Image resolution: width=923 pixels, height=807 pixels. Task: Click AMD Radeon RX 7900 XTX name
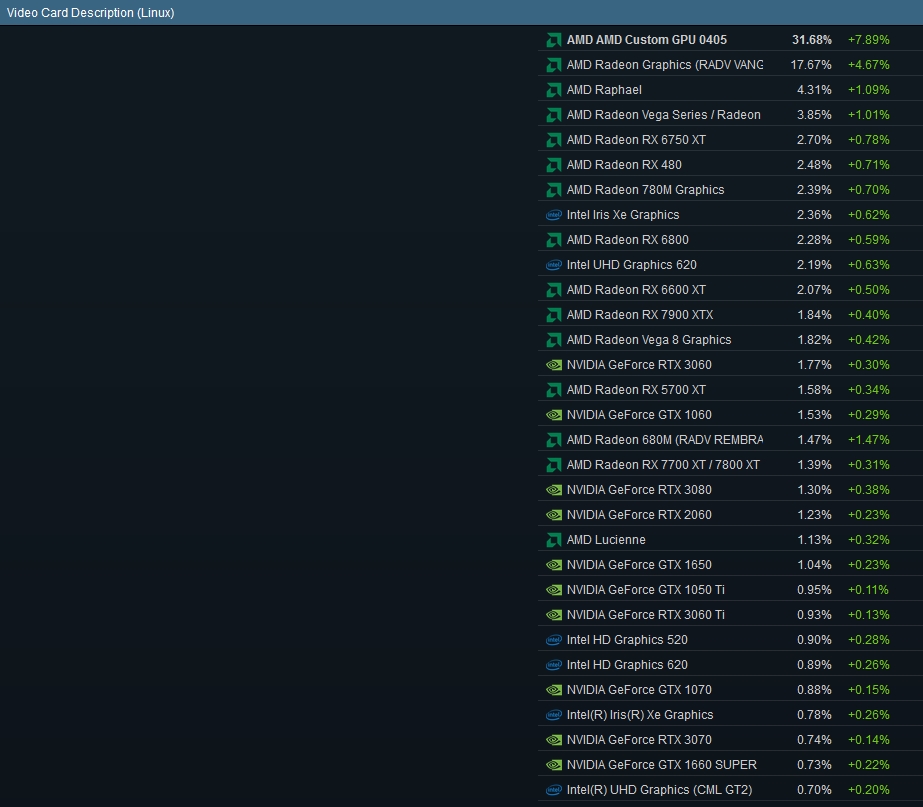tap(640, 315)
